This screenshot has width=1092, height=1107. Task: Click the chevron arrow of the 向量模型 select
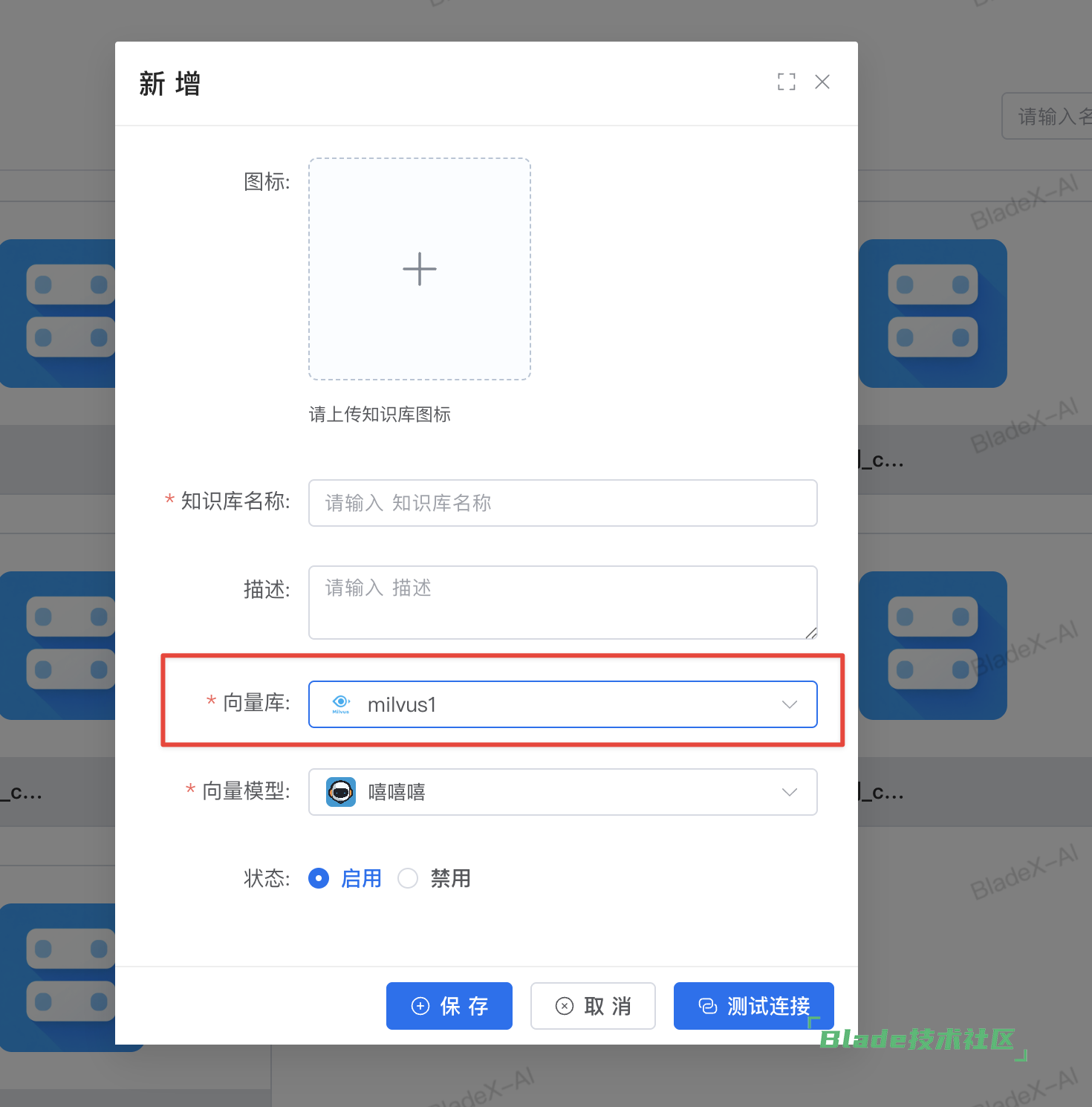(x=790, y=792)
